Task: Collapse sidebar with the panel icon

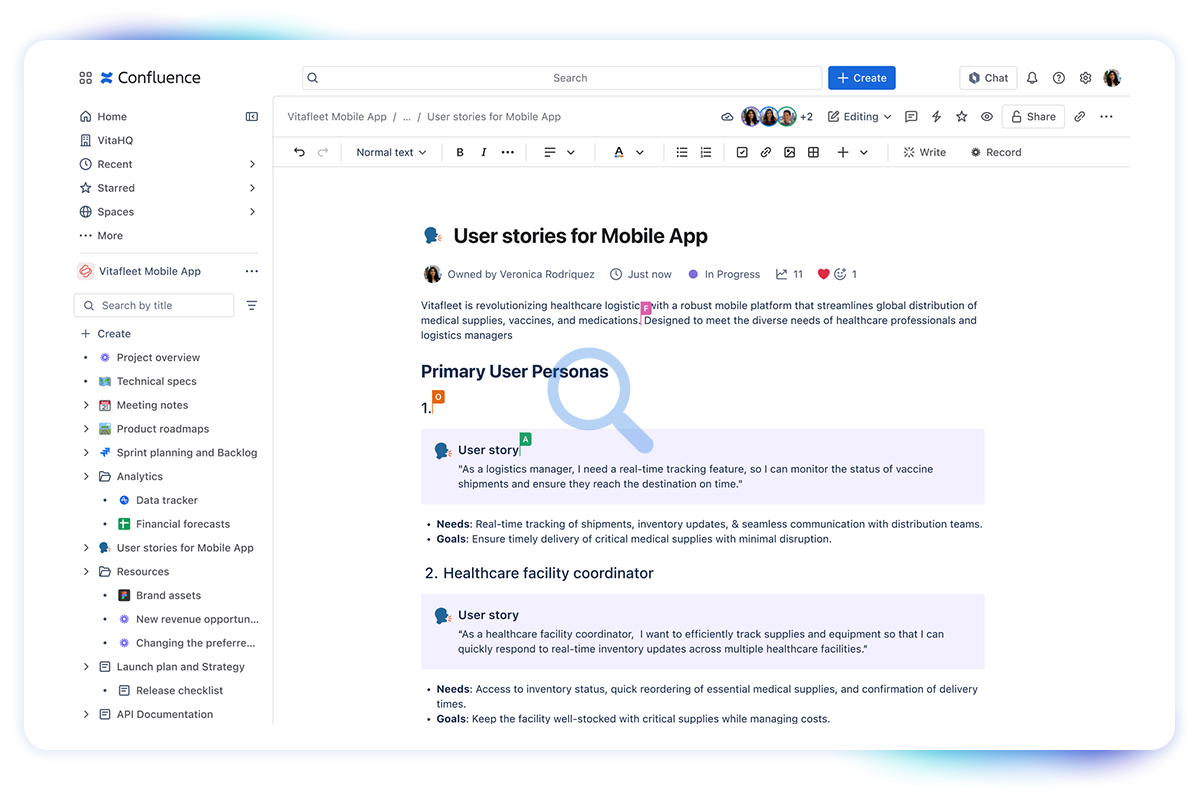Action: coord(252,117)
